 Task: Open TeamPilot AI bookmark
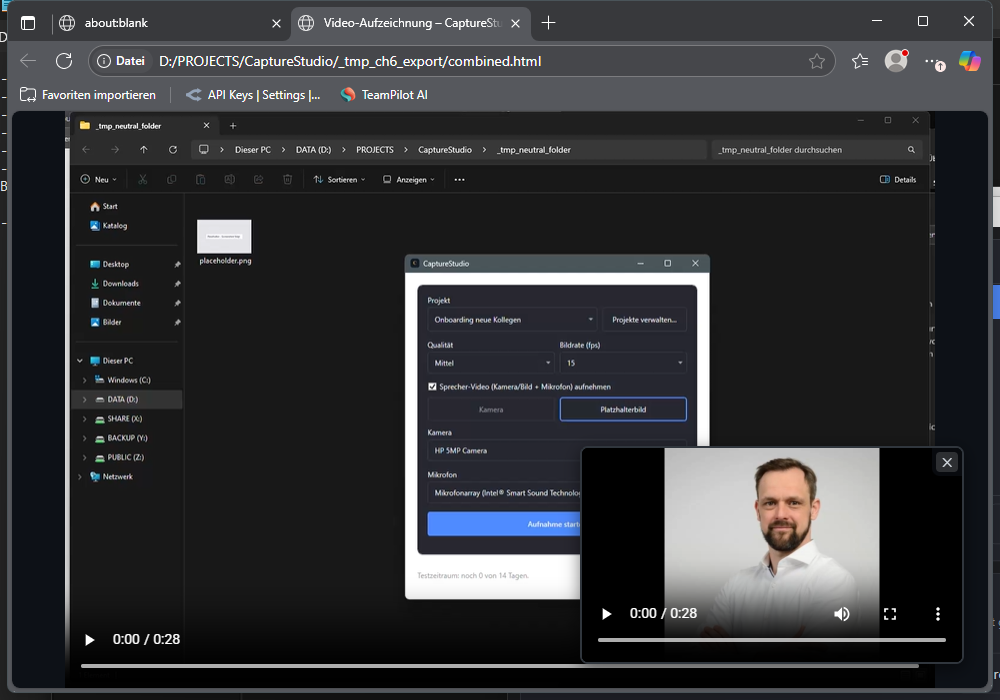pyautogui.click(x=384, y=95)
